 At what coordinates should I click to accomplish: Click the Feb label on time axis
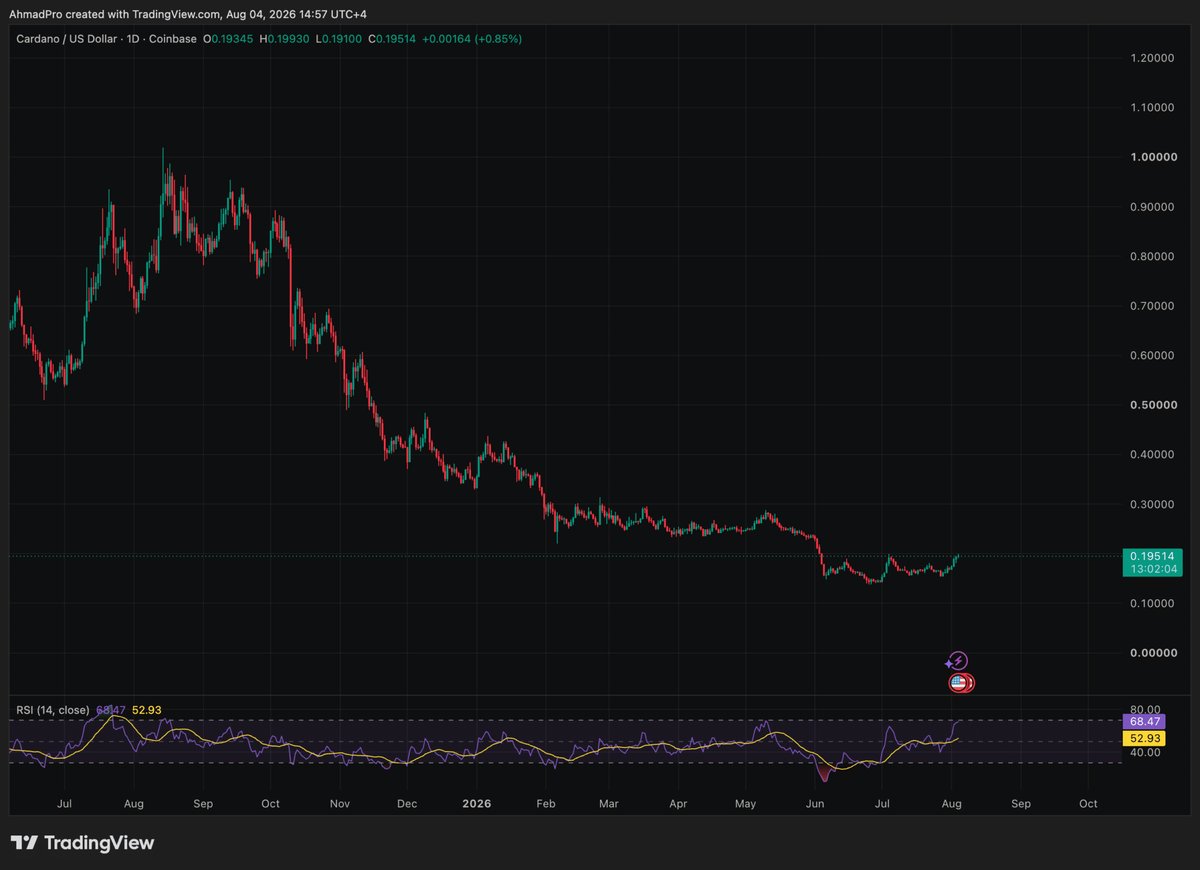[545, 803]
